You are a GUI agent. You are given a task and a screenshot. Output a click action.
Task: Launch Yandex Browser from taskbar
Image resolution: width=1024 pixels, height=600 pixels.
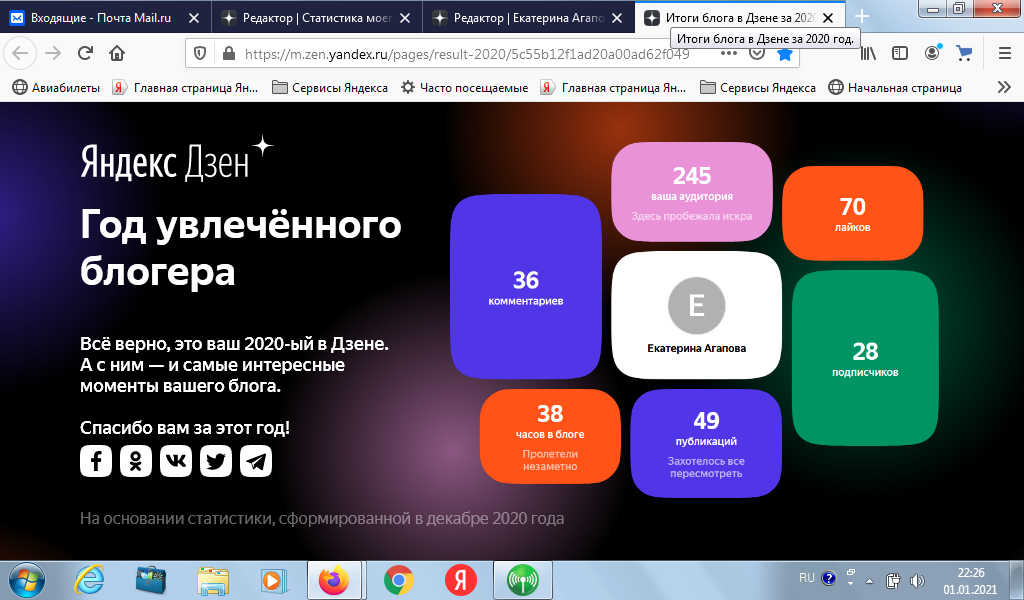[460, 580]
